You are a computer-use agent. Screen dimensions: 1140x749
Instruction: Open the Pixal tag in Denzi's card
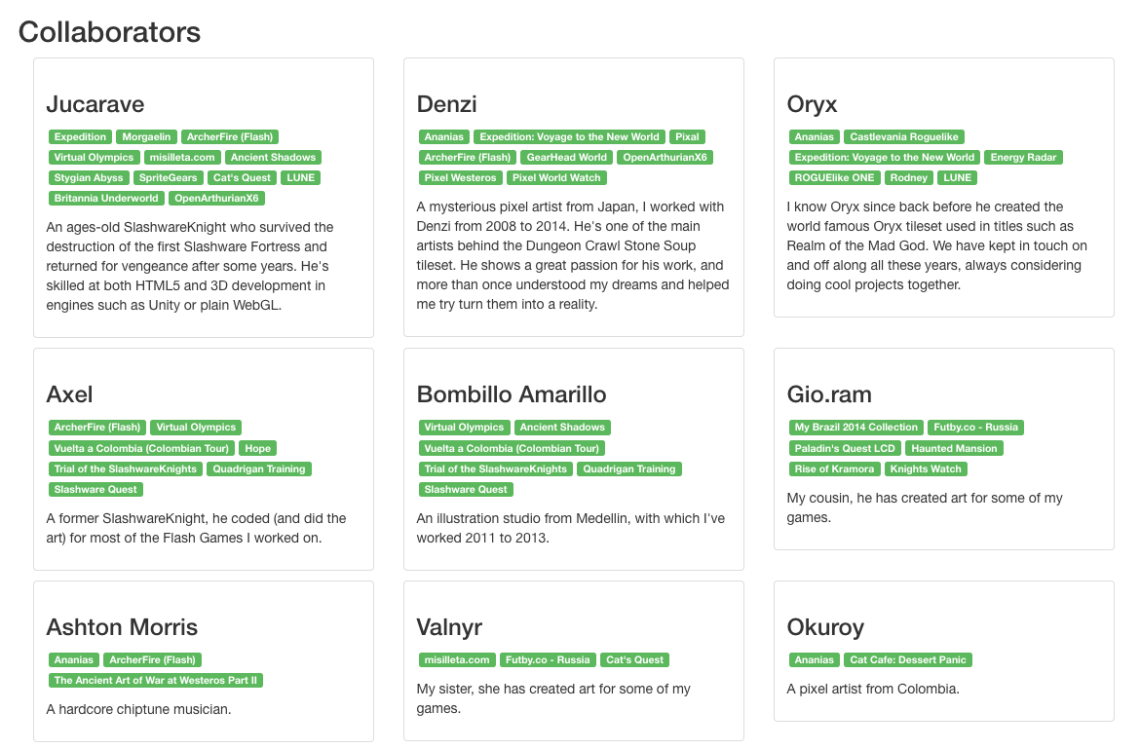[x=687, y=137]
